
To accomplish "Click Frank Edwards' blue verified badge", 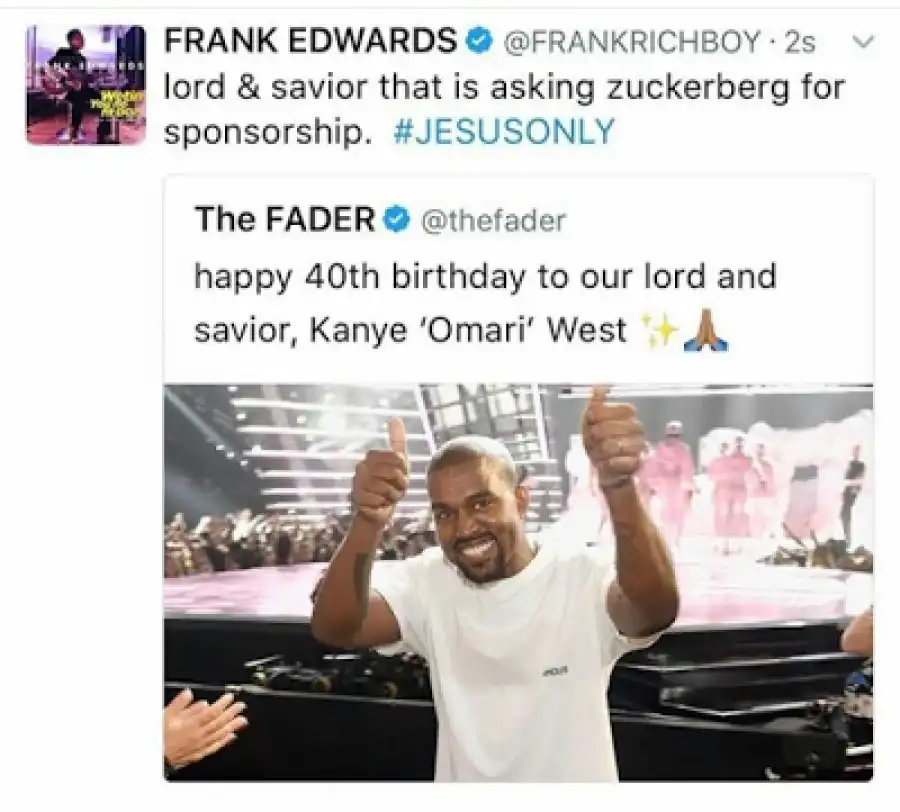I will (480, 42).
